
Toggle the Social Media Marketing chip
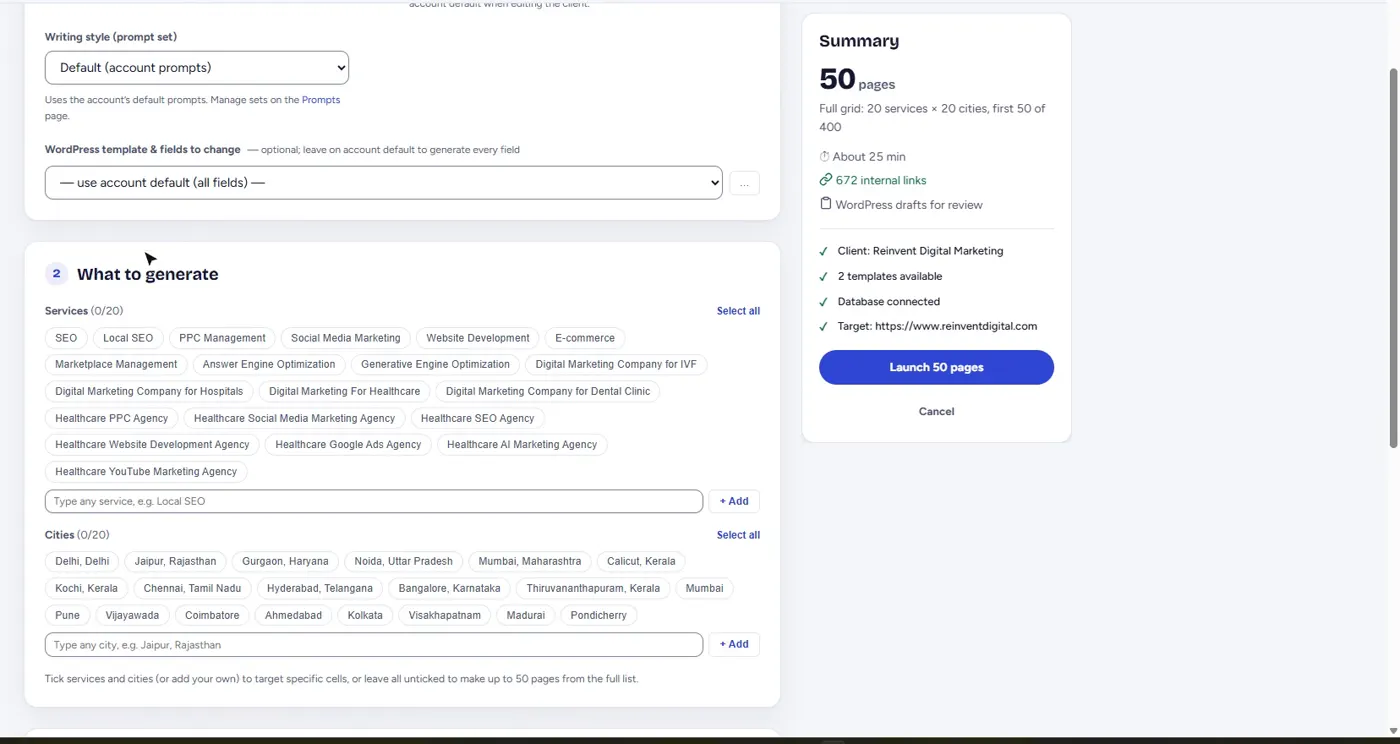pos(346,338)
